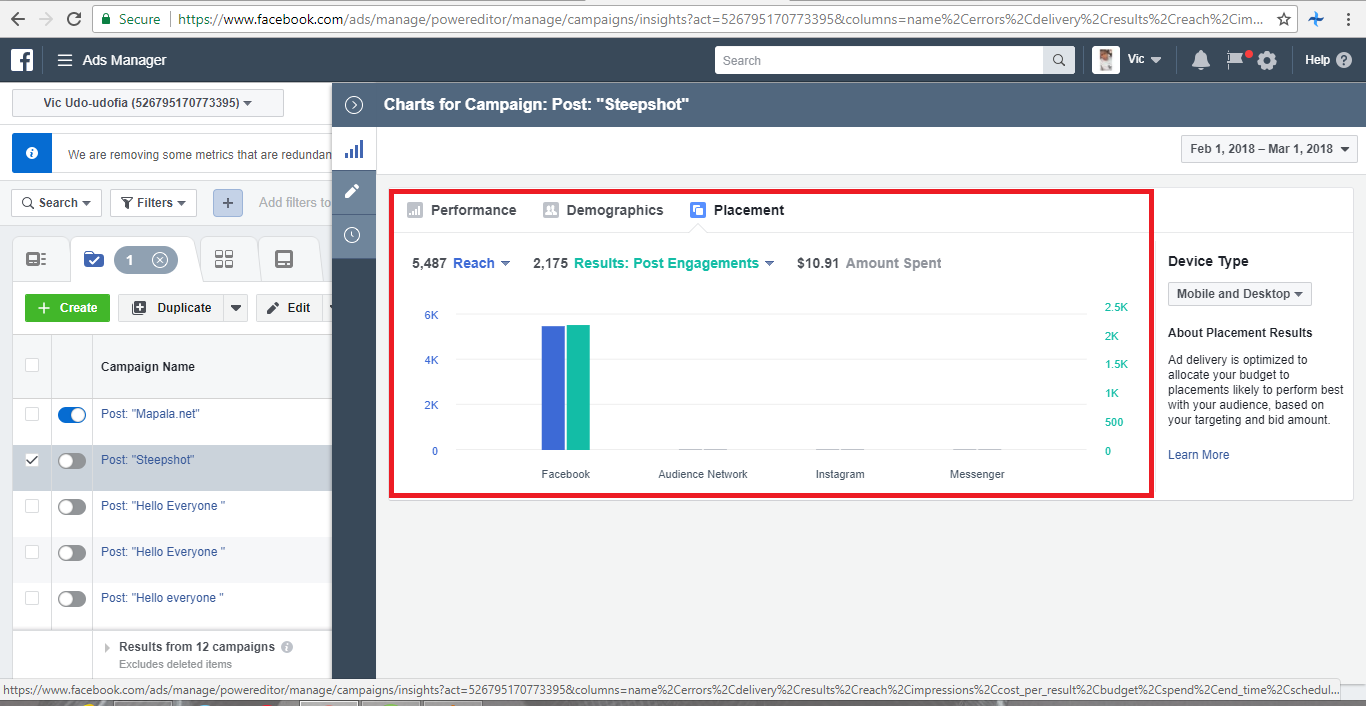Click the flag icon with red dot
Image resolution: width=1368 pixels, height=706 pixels.
point(1237,59)
